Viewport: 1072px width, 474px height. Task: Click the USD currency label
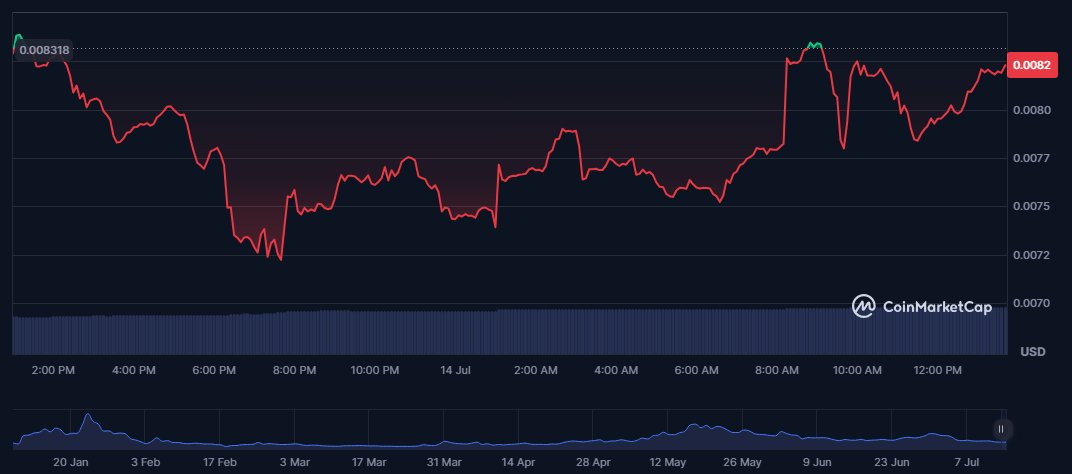[x=1033, y=352]
